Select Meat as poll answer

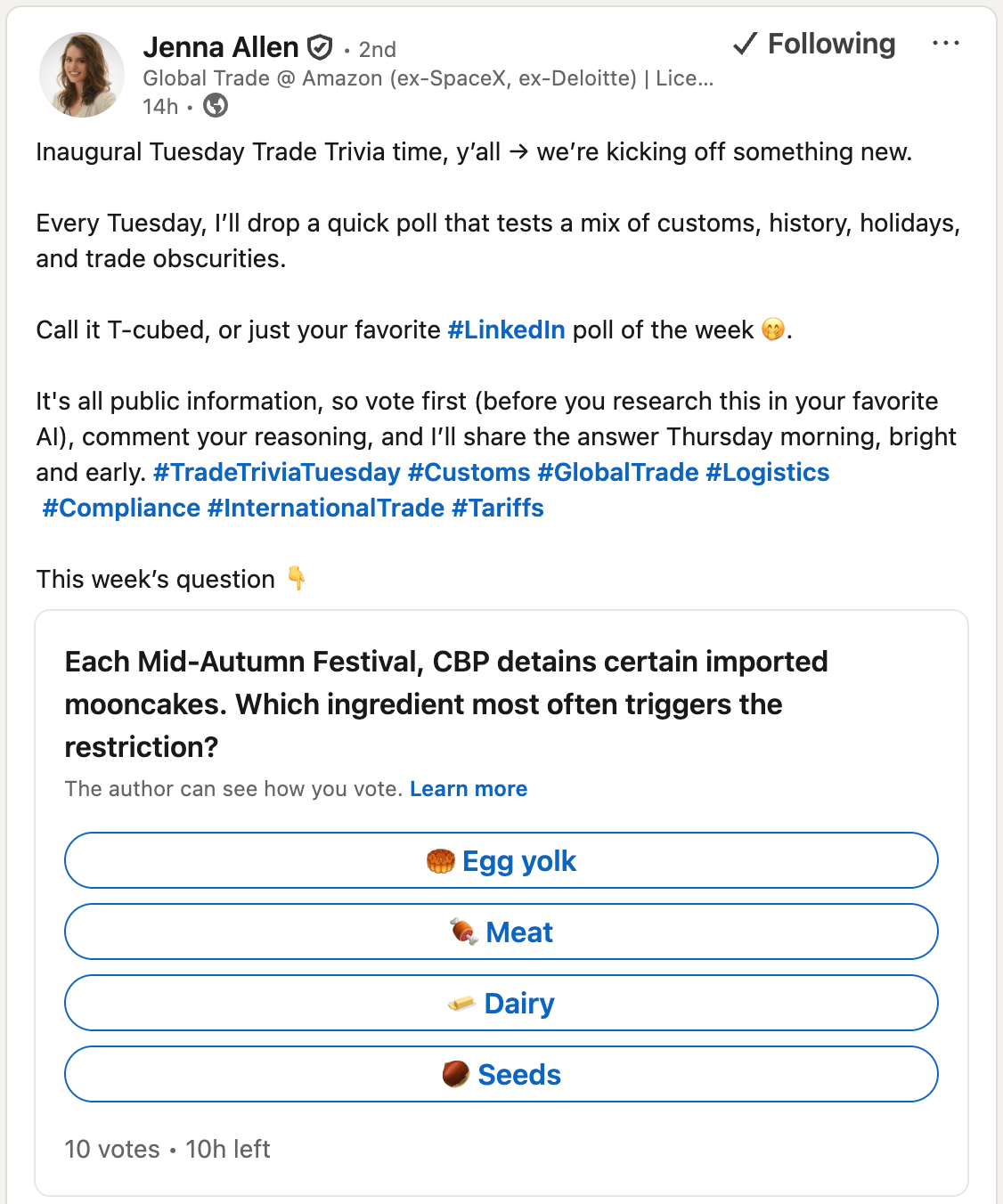click(x=501, y=932)
